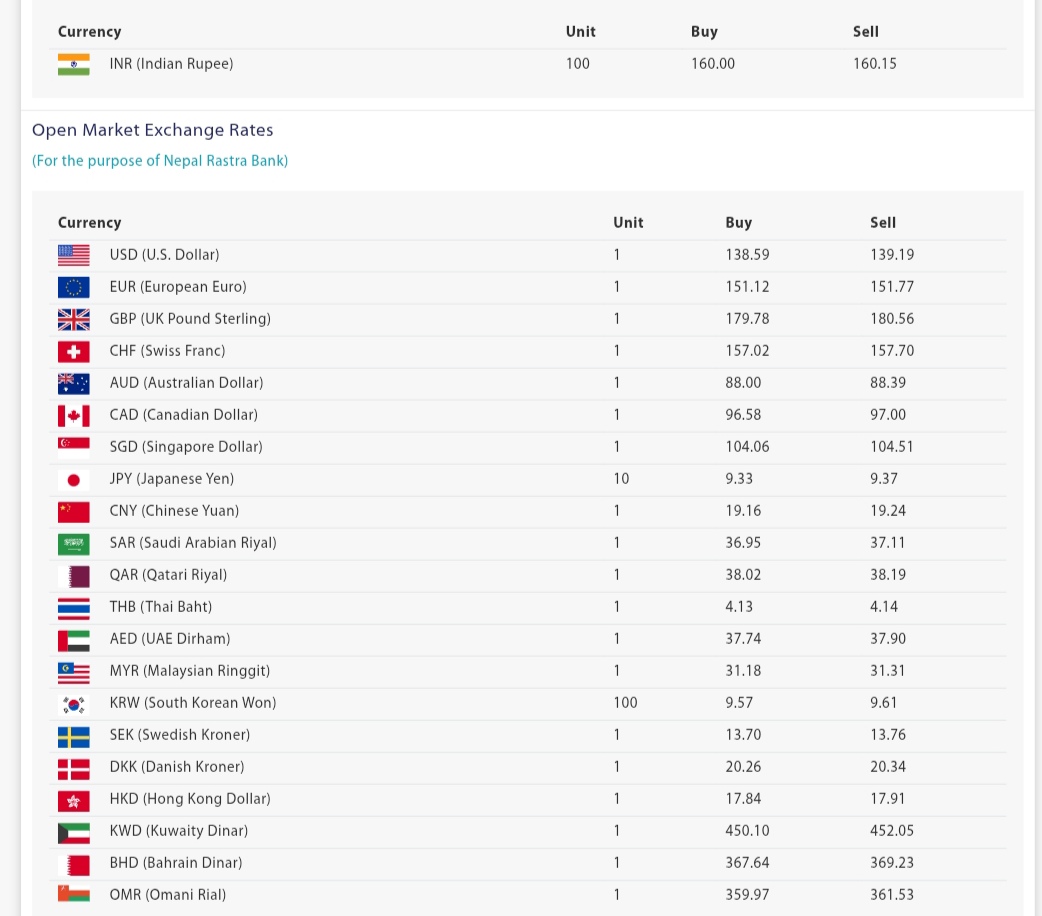Click the Canadian maple leaf flag

74,415
